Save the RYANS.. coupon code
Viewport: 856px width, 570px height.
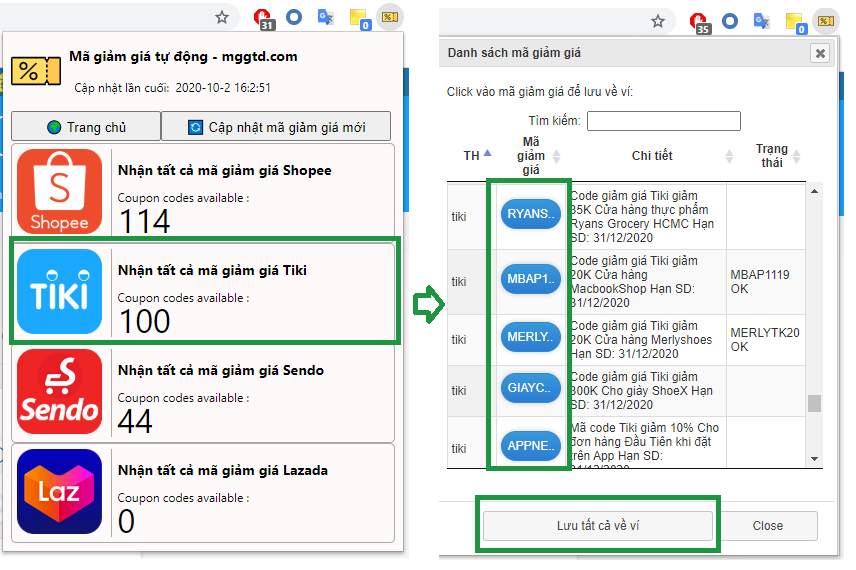pos(531,214)
